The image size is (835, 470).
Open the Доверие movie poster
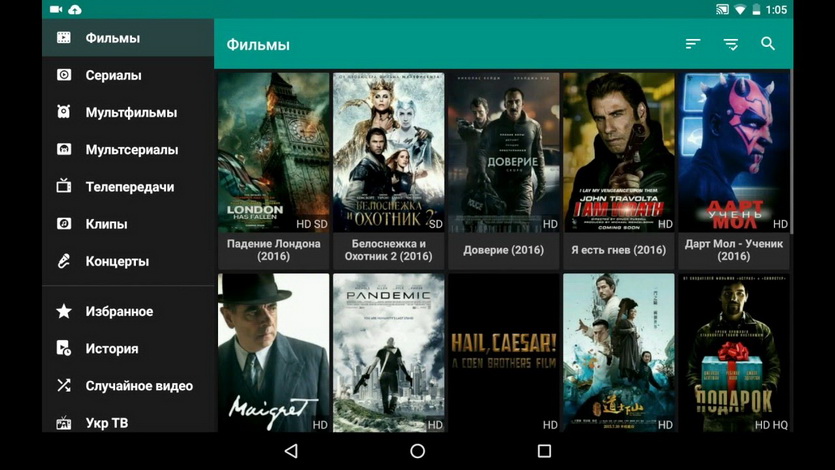(x=504, y=152)
